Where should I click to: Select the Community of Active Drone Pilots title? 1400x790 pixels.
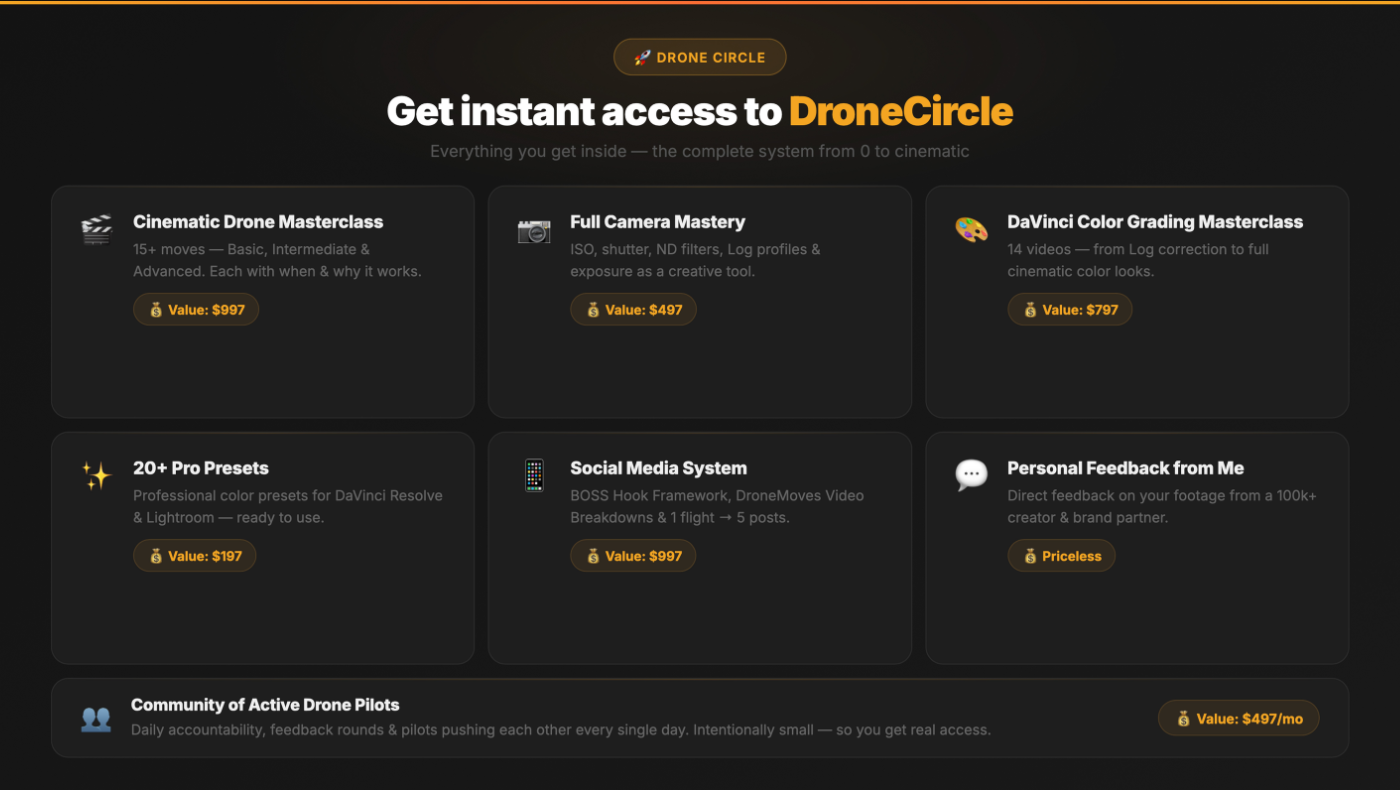265,705
